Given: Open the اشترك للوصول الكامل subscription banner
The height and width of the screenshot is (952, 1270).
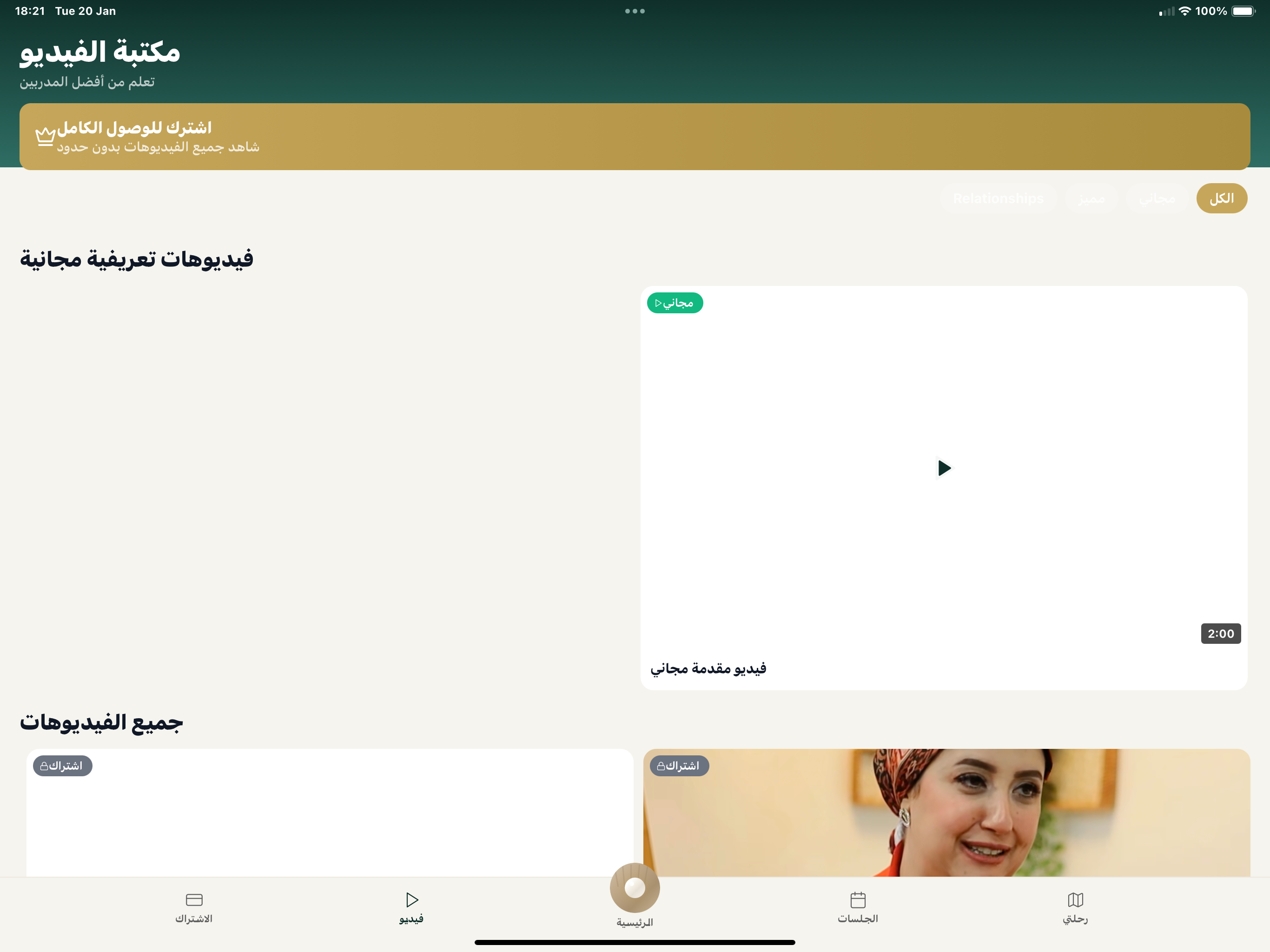Looking at the screenshot, I should 635,137.
